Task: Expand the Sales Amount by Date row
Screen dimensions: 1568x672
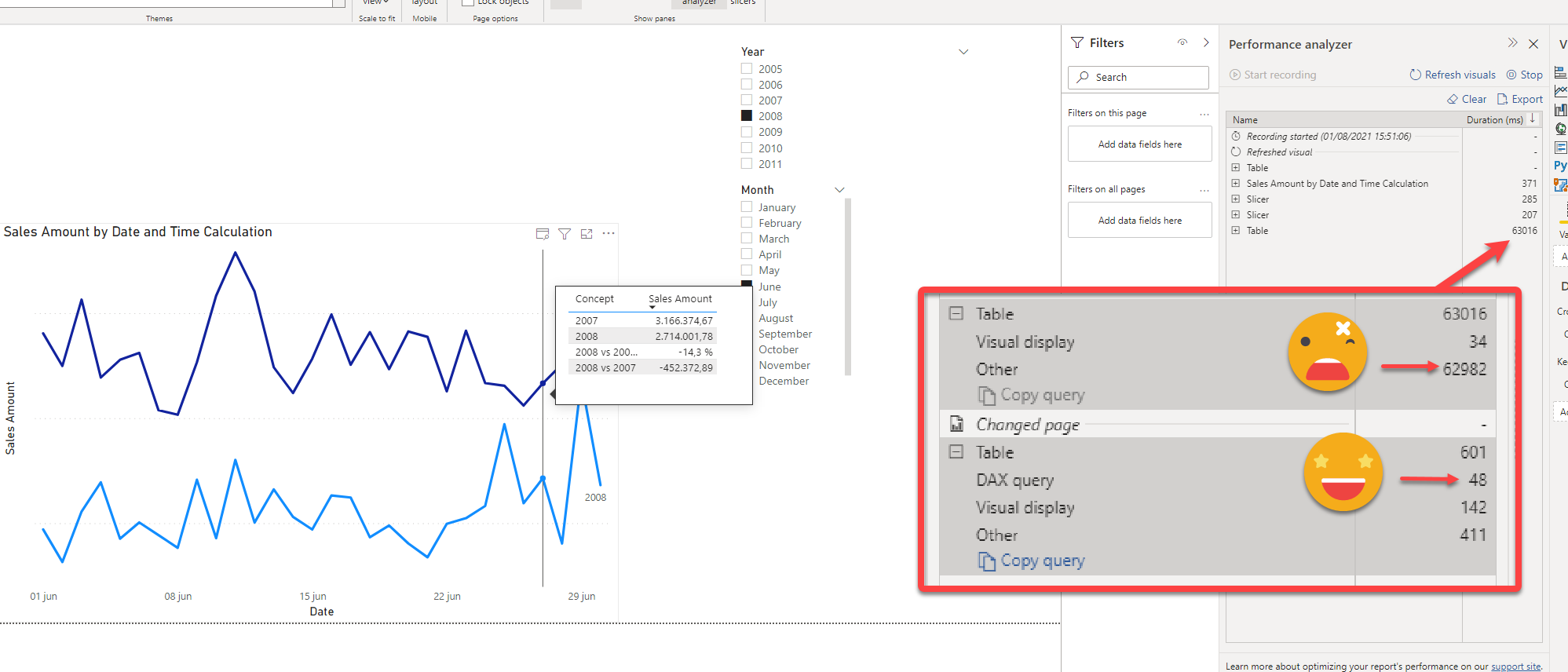Action: [1236, 184]
